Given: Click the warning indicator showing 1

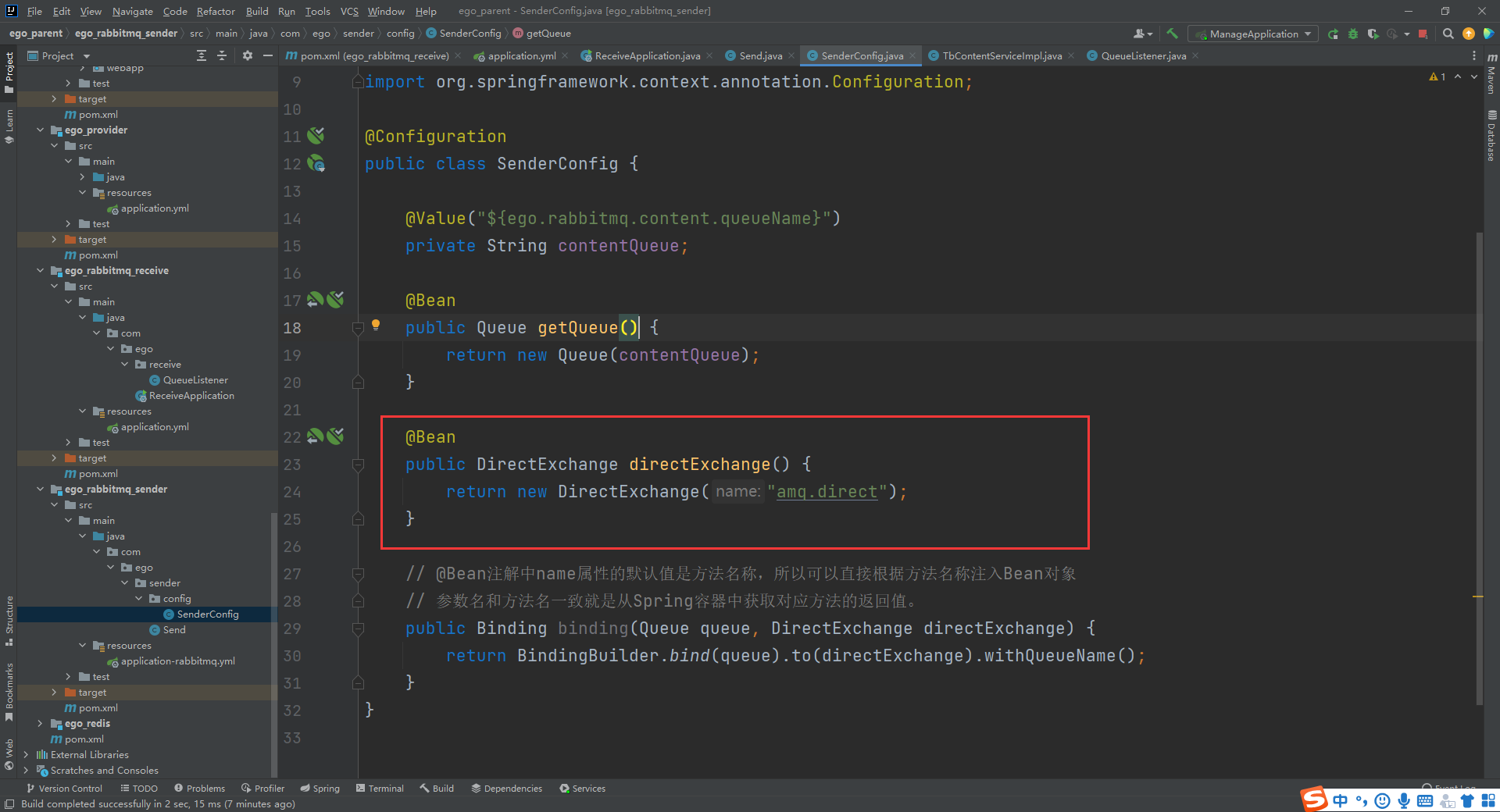Looking at the screenshot, I should [x=1437, y=77].
